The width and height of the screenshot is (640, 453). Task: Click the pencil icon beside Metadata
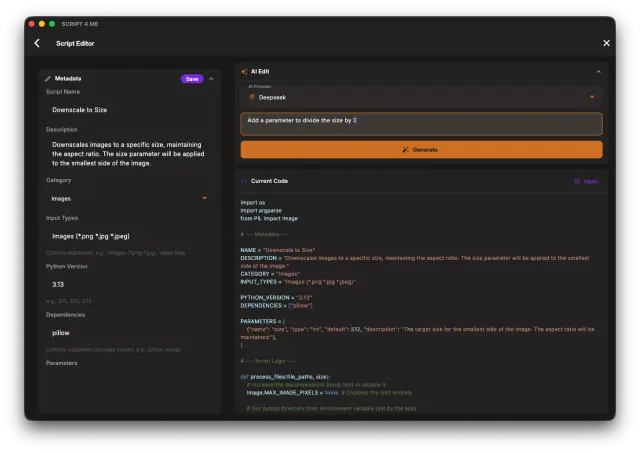(x=48, y=79)
